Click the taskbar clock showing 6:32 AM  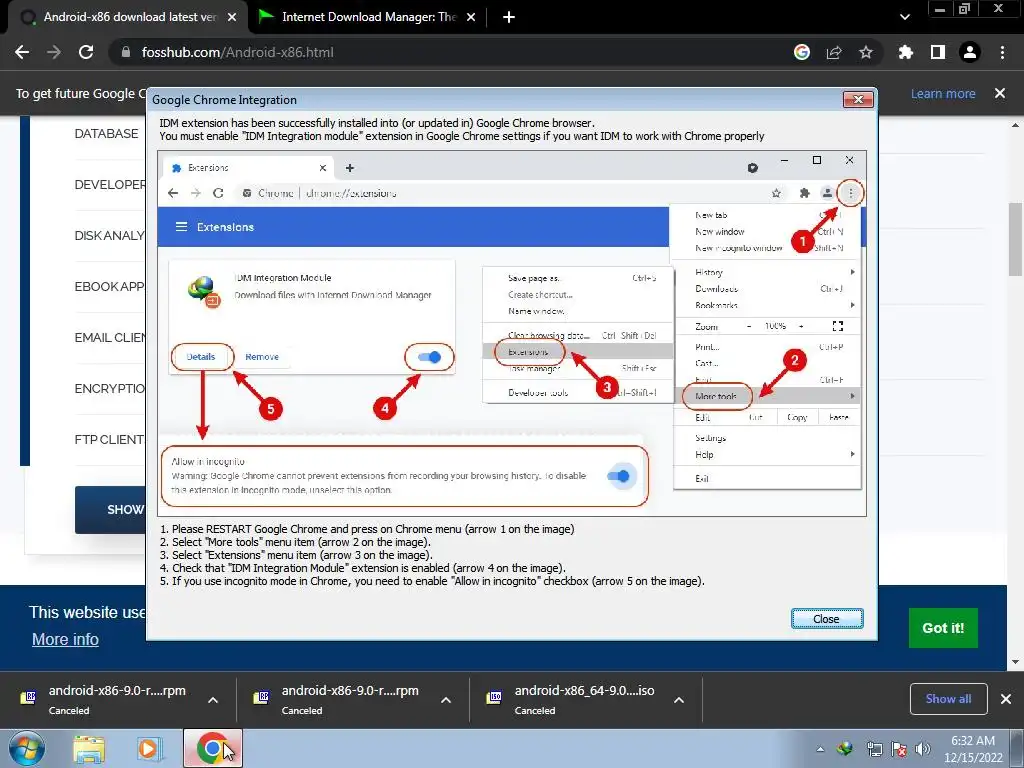click(x=972, y=748)
